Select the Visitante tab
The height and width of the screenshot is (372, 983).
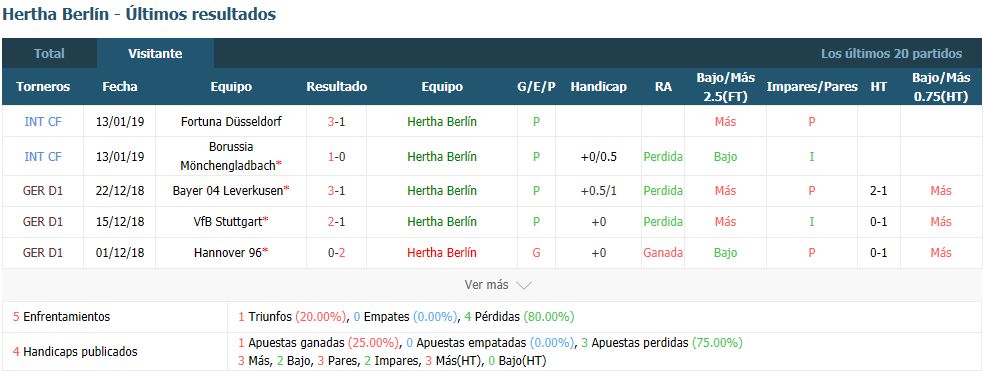tap(155, 53)
